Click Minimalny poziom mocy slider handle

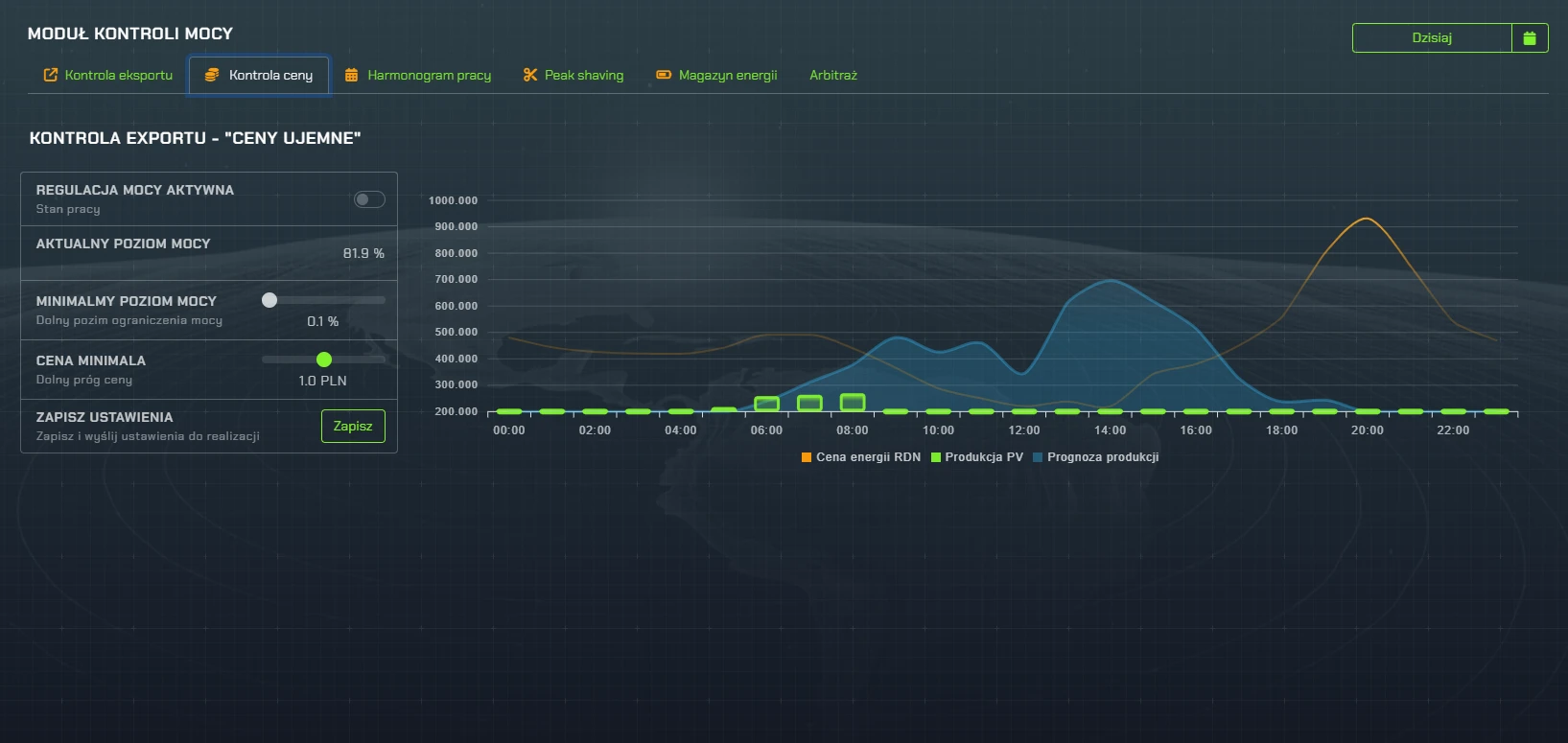click(x=269, y=300)
